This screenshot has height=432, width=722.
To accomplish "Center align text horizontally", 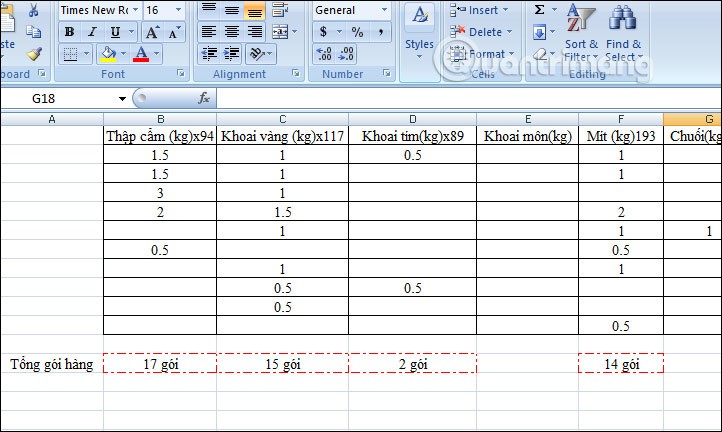I will click(232, 32).
